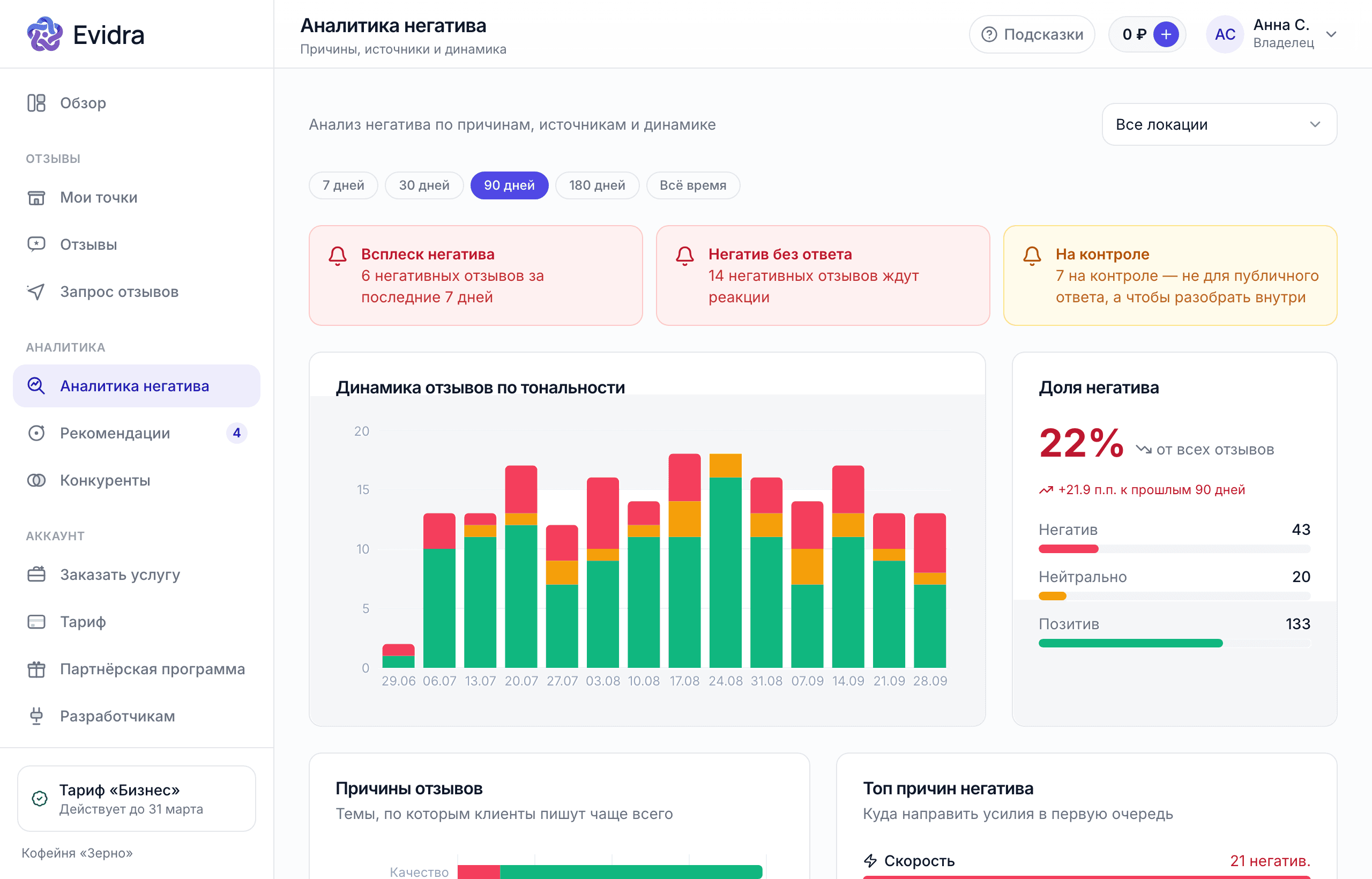The image size is (1372, 879).
Task: Click bell icon in Всплеск негатива alert
Action: pyautogui.click(x=338, y=256)
